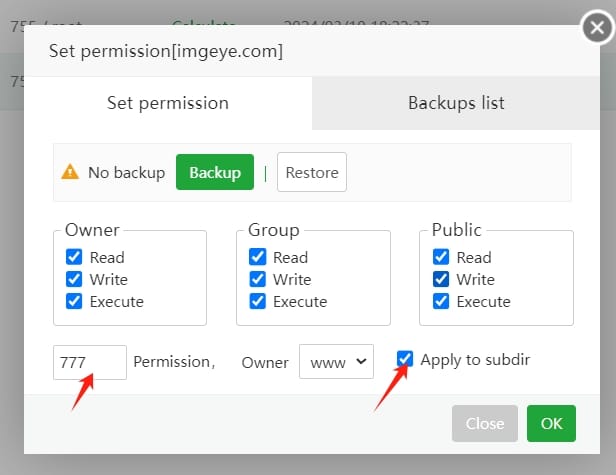Click the orange warning triangle icon

[70, 172]
